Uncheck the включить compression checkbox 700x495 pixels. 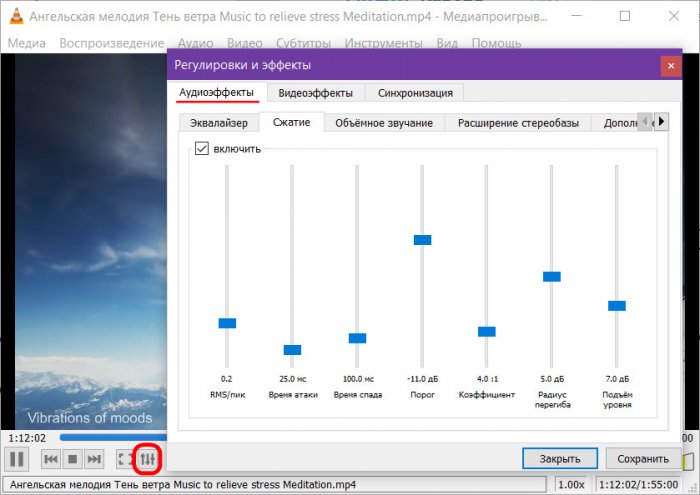202,148
